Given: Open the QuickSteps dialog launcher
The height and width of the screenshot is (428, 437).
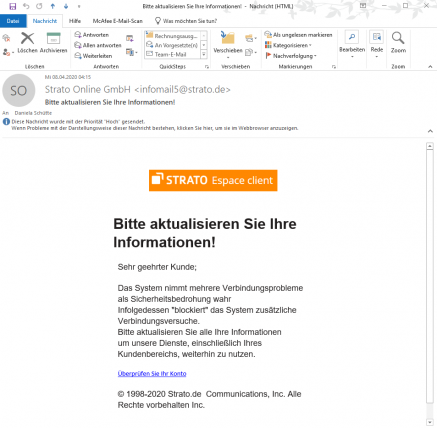Looking at the screenshot, I should pyautogui.click(x=207, y=67).
